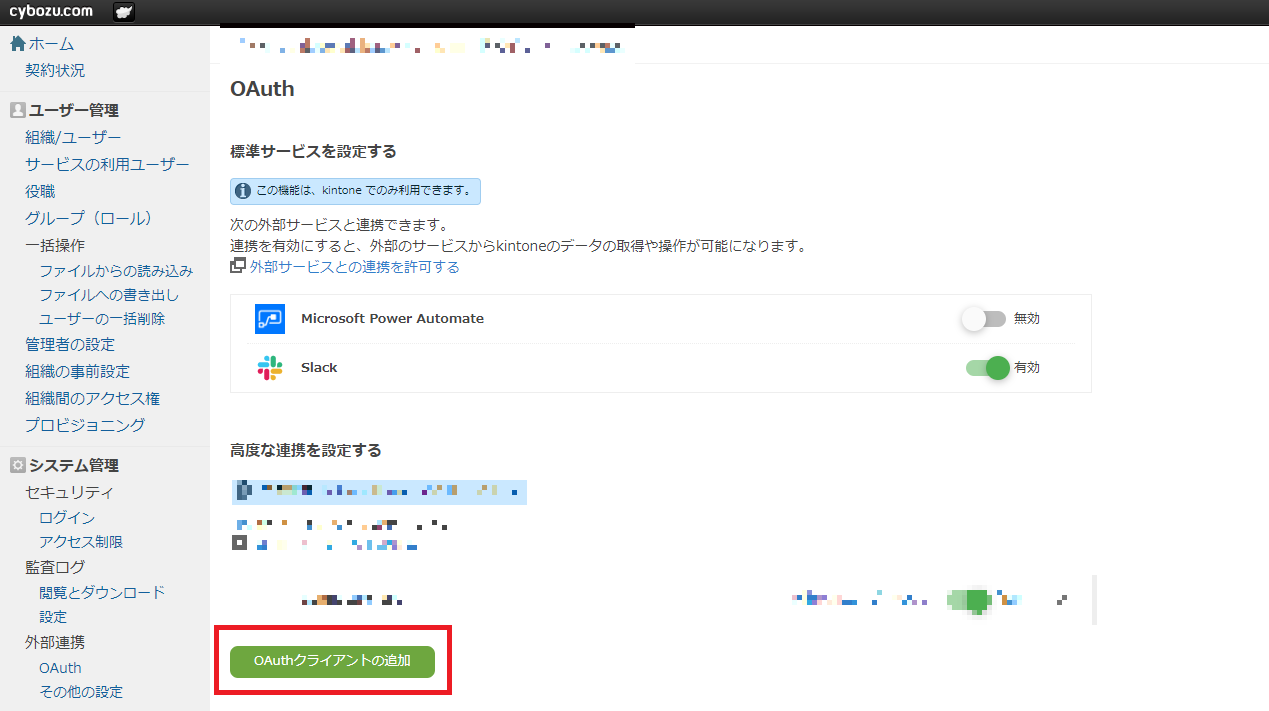
Task: Go to ホーム in sidebar
Action: point(51,44)
